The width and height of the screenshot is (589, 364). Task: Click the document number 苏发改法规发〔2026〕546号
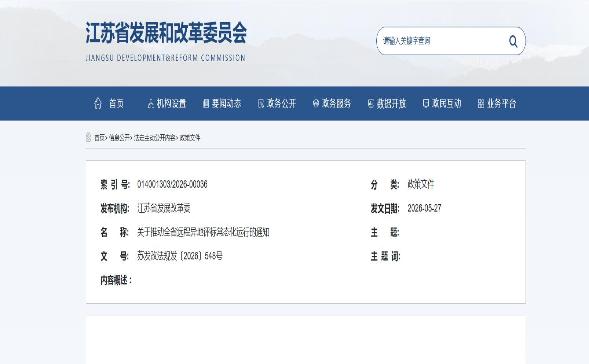[180, 256]
